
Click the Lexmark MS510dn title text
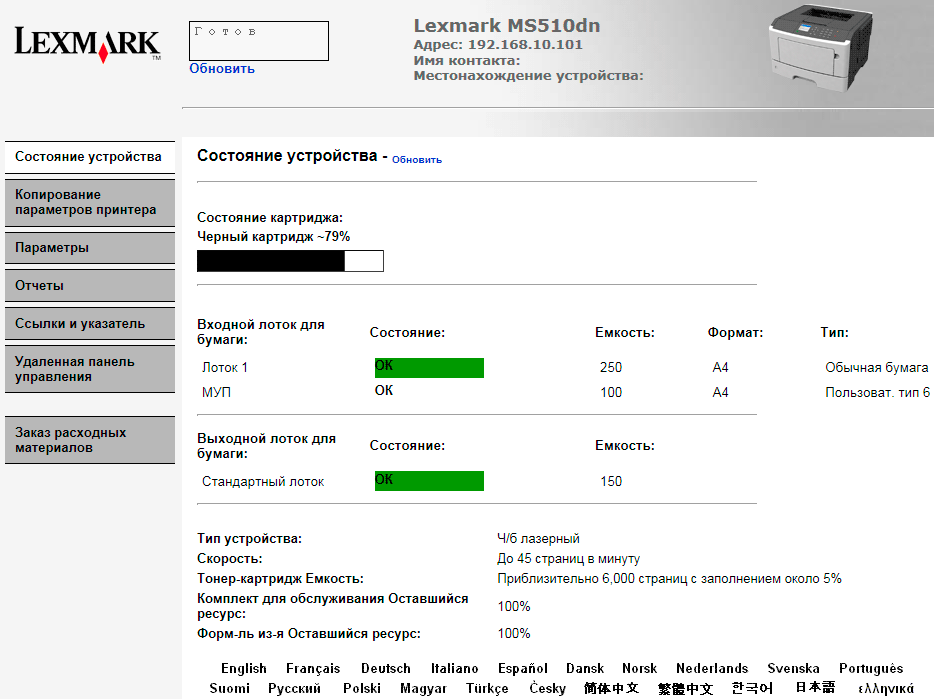click(507, 26)
